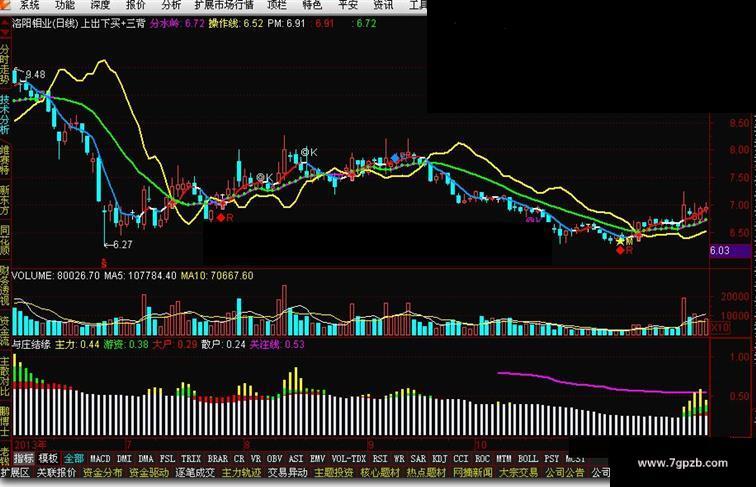
Task: Select 主散对比 sidebar tab
Action: pos(5,377)
